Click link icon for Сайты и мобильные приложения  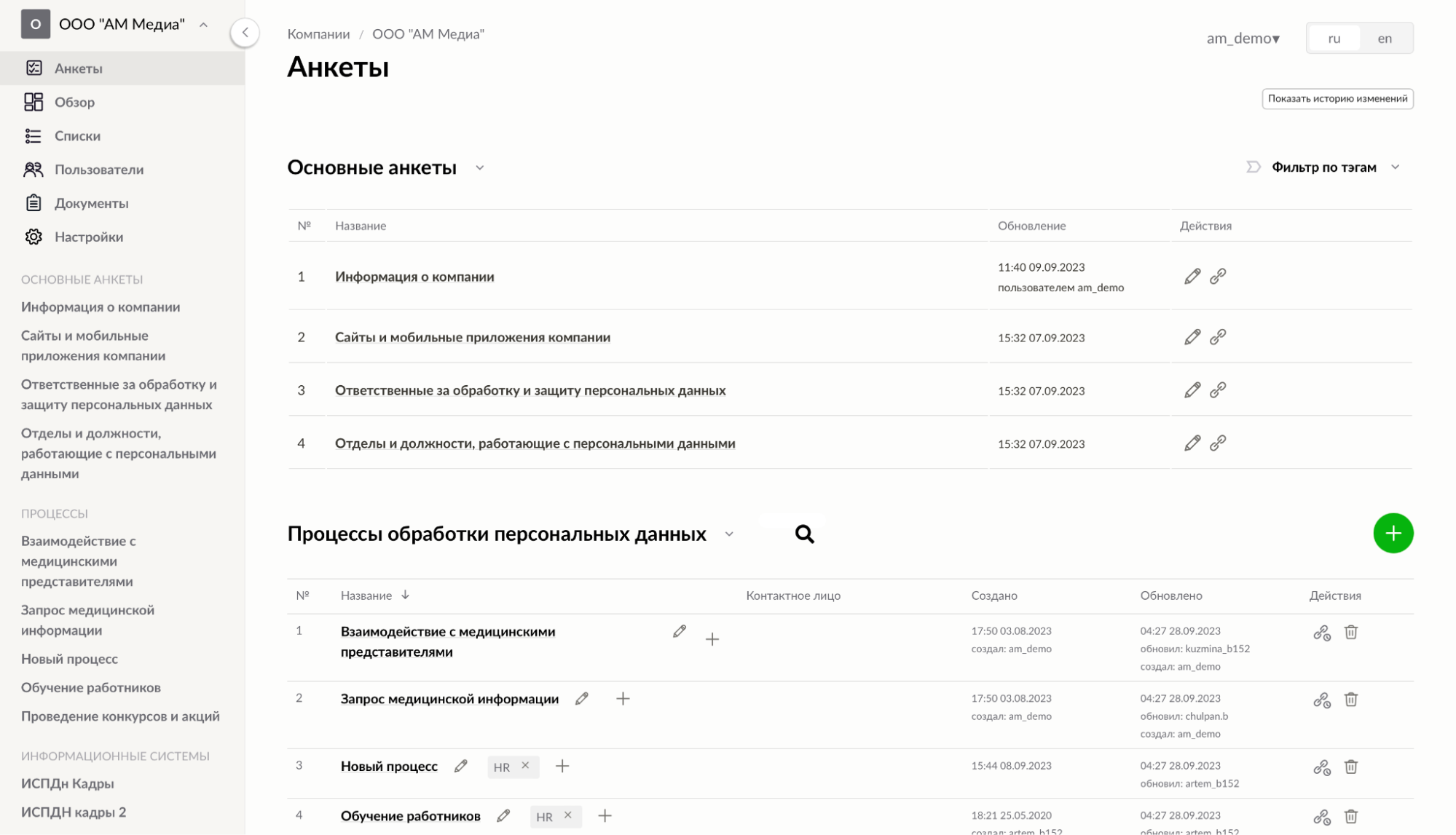(1218, 337)
